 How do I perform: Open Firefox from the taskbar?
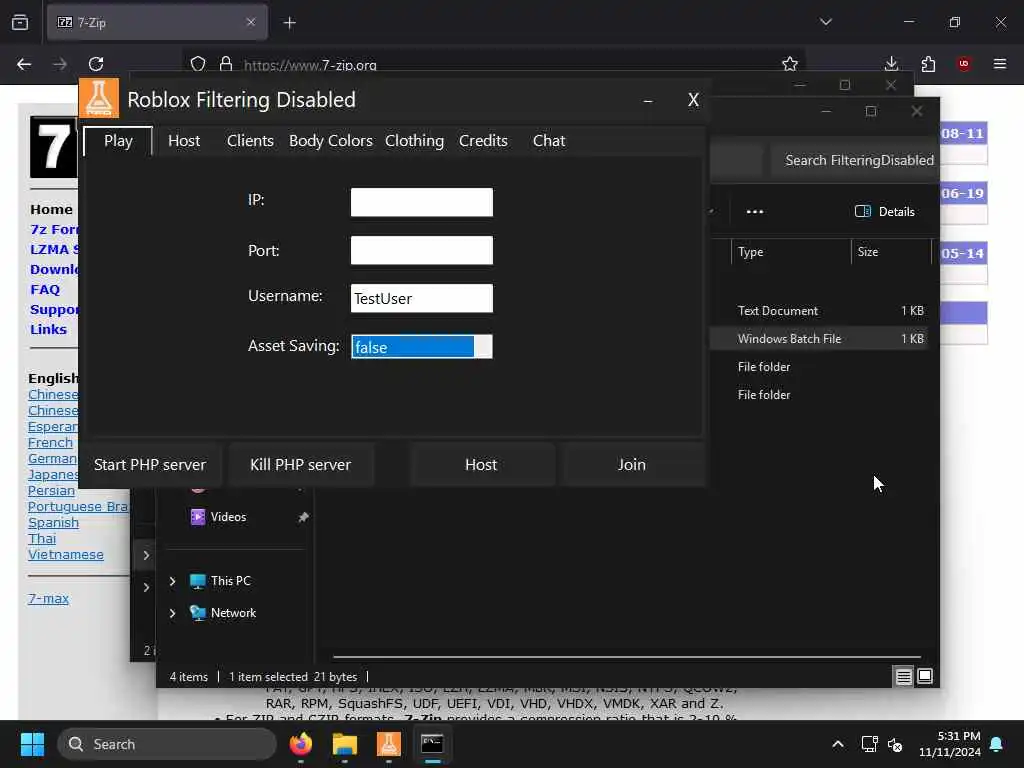301,744
